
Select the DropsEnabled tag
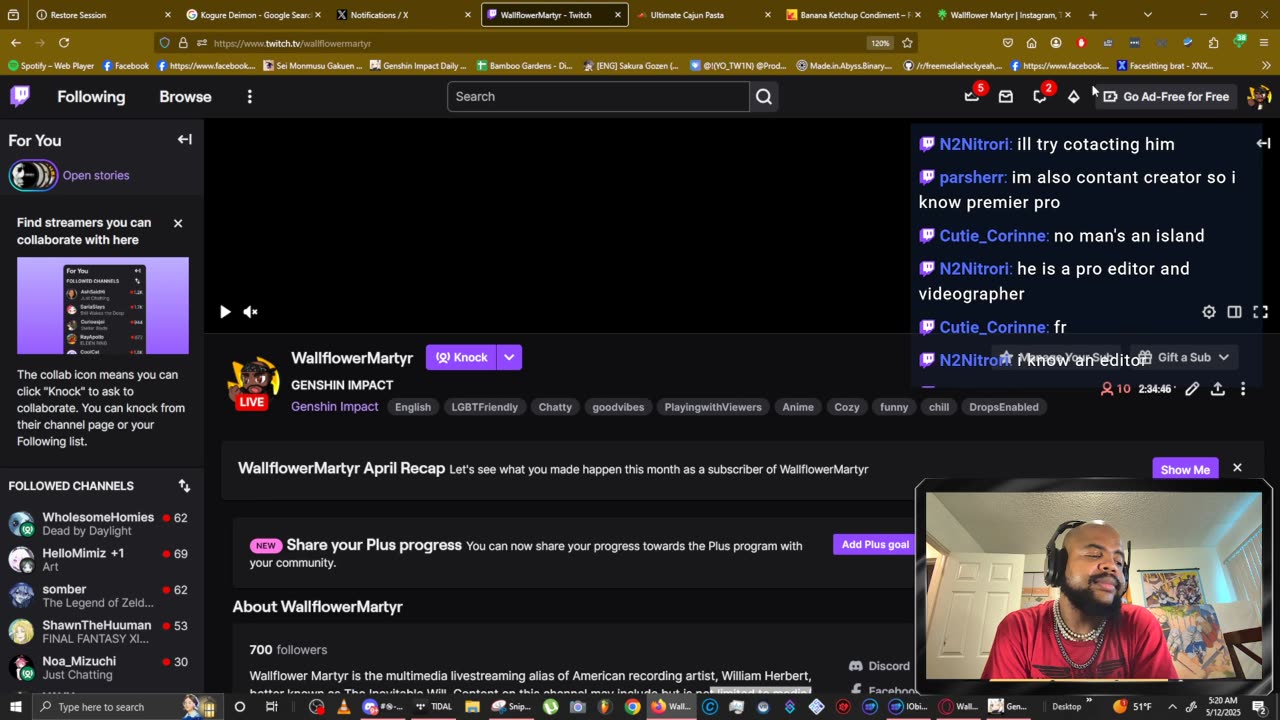1003,407
